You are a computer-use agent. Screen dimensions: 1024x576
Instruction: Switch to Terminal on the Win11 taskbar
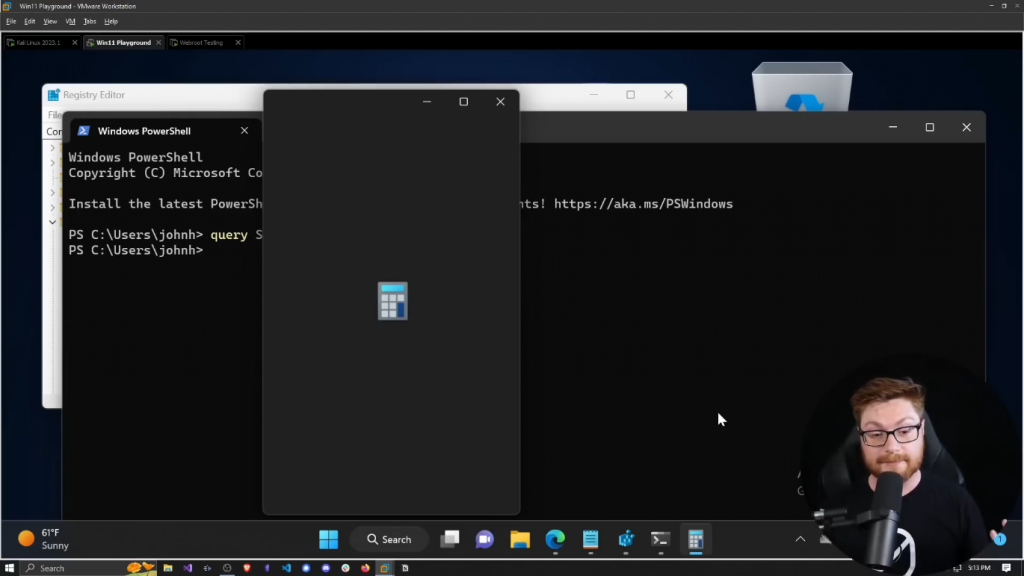click(x=660, y=539)
